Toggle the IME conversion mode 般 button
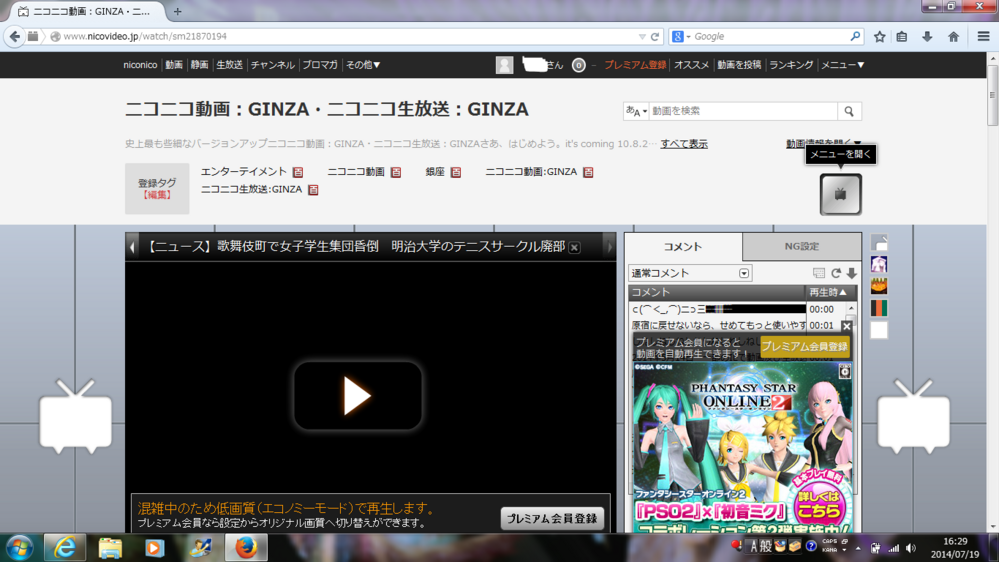The image size is (999, 562). [765, 547]
